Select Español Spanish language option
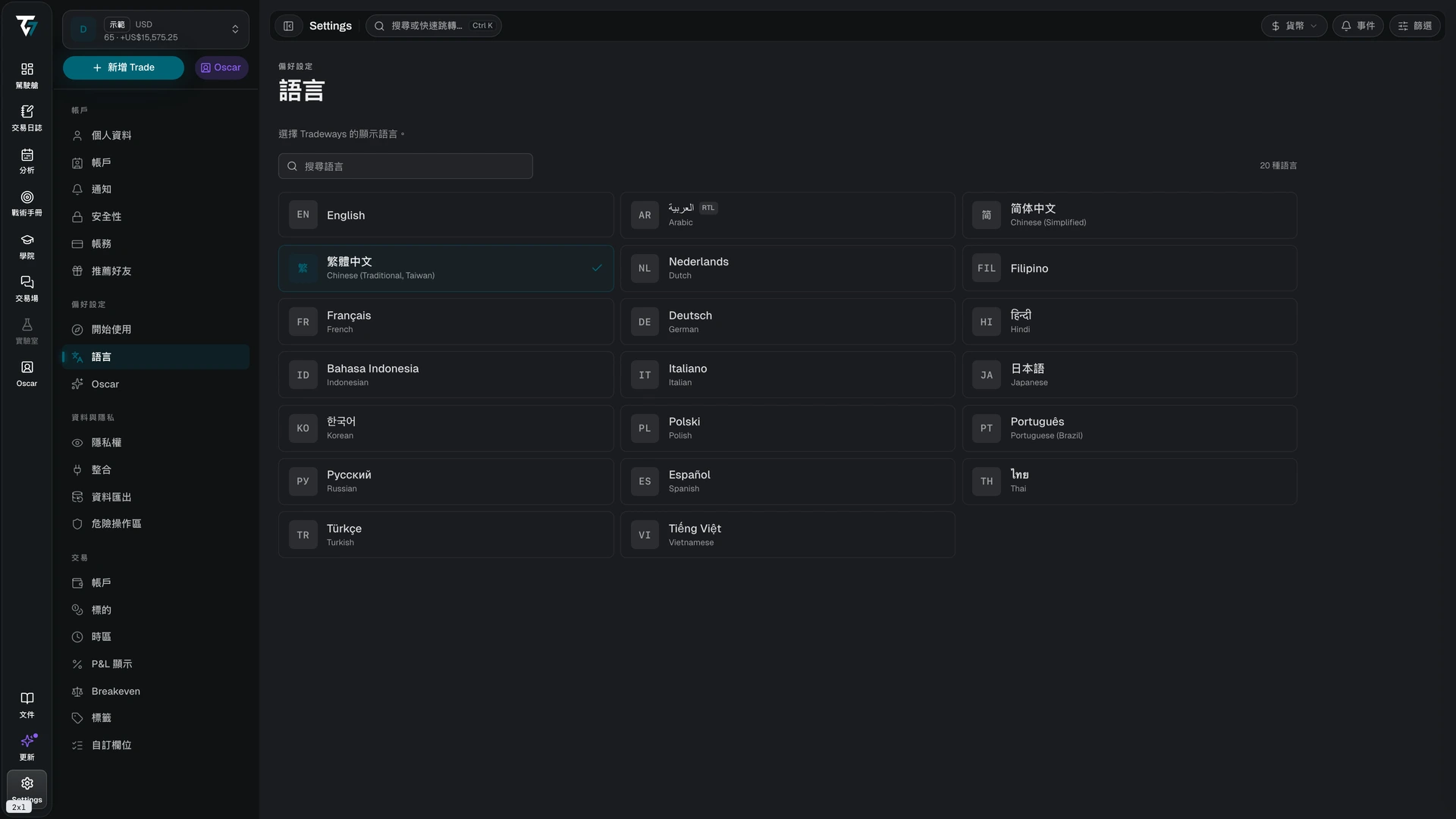The image size is (1456, 819). coord(787,482)
